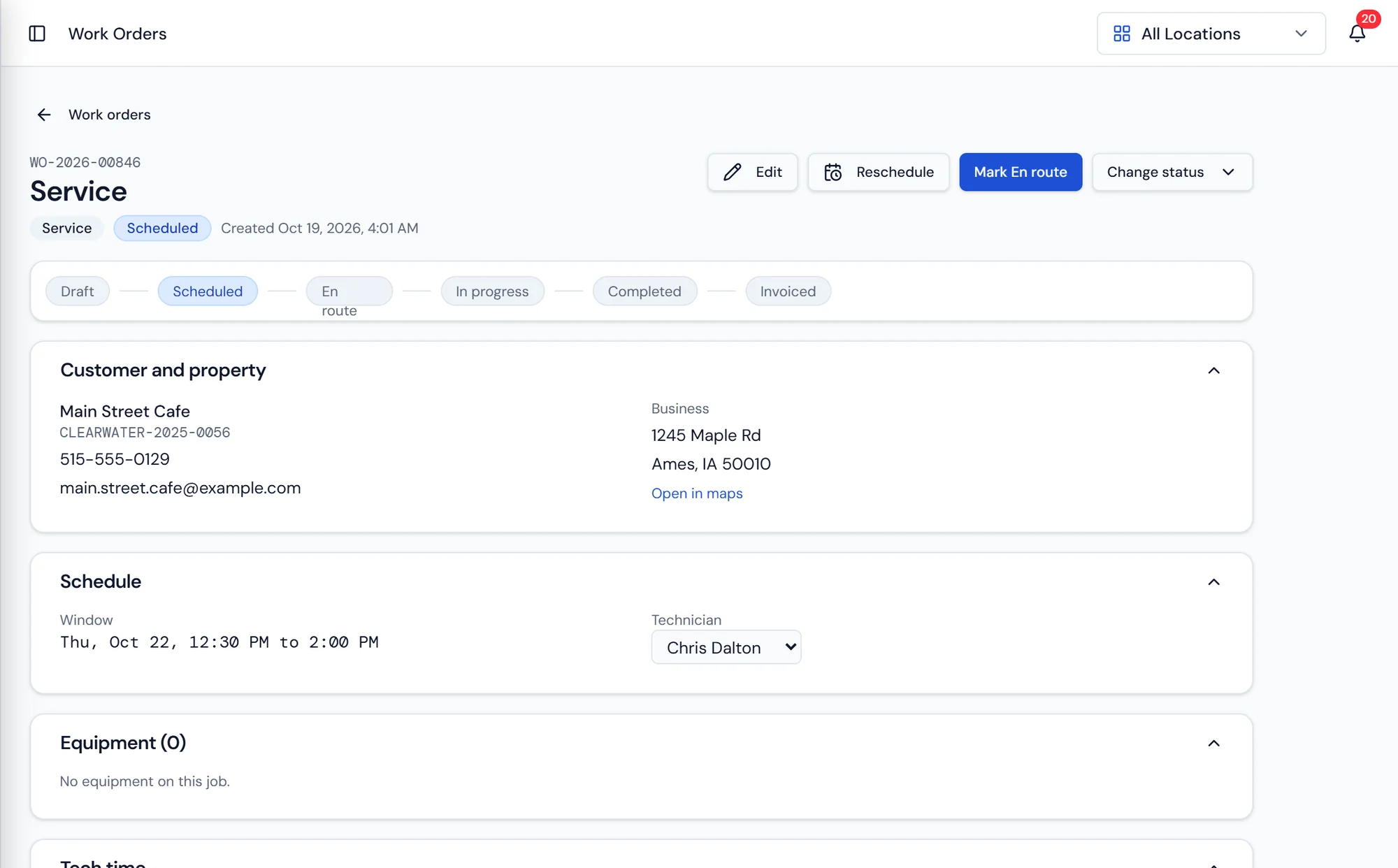Select the Scheduled step in status tracker

pyautogui.click(x=208, y=291)
